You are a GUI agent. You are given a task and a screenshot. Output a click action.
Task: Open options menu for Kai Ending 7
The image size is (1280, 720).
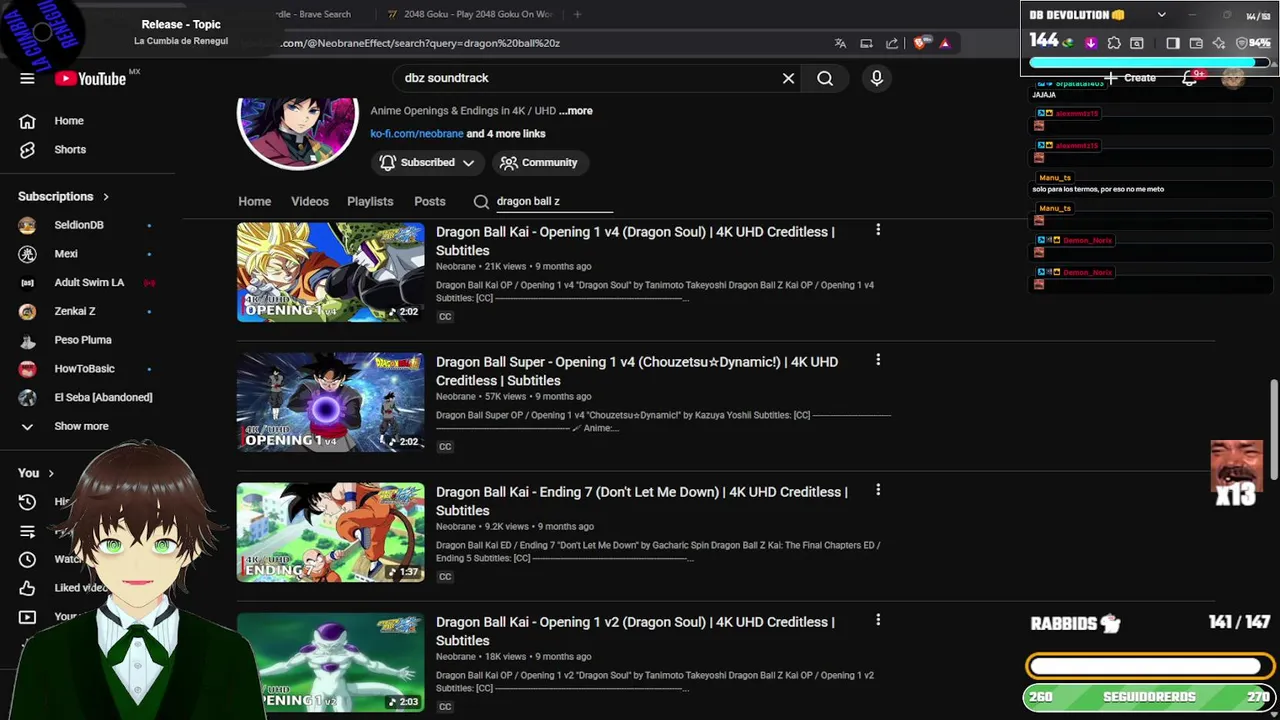pyautogui.click(x=878, y=490)
